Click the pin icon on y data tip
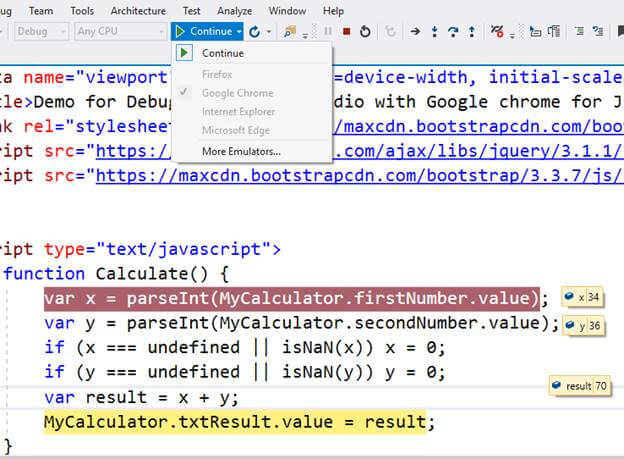 coord(570,325)
